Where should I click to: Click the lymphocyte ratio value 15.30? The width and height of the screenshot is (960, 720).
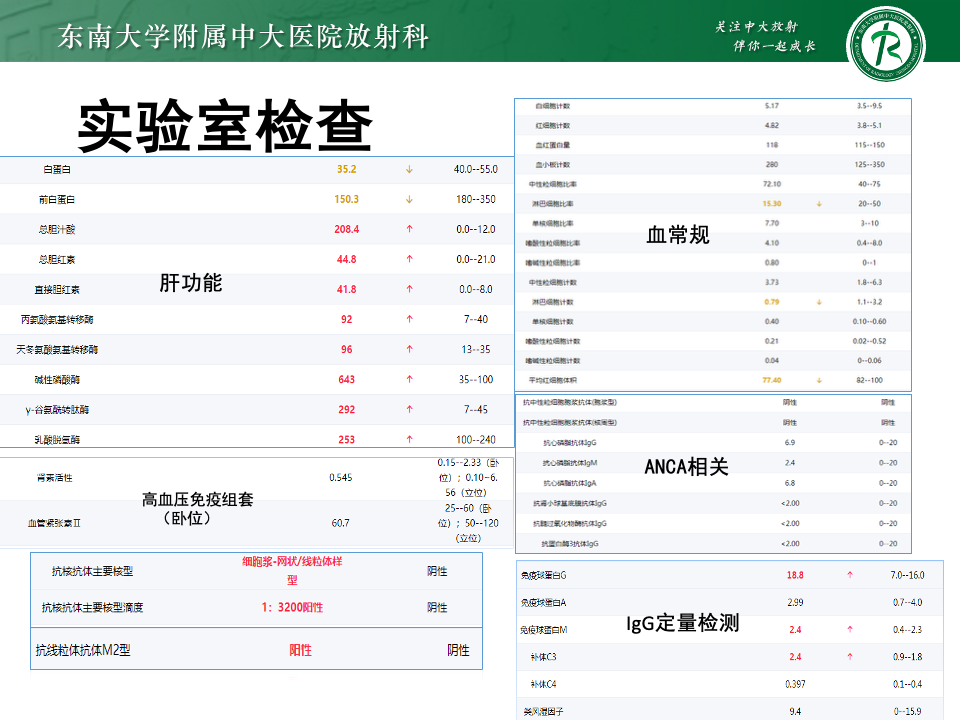771,204
